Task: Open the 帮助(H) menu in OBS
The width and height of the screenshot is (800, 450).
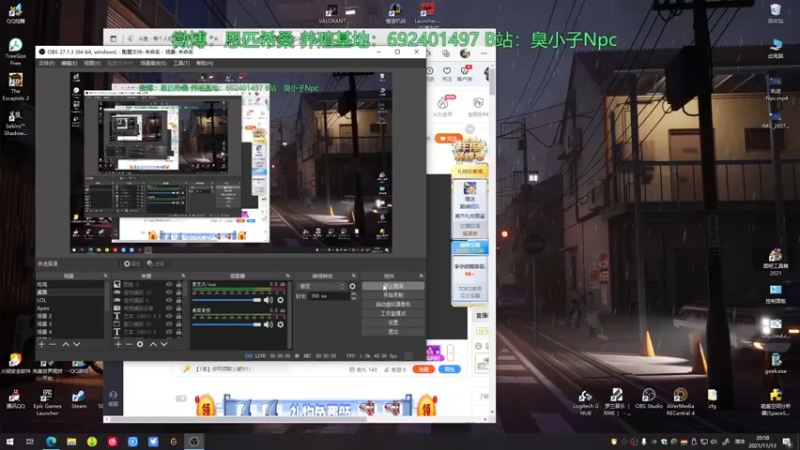Action: pyautogui.click(x=205, y=63)
